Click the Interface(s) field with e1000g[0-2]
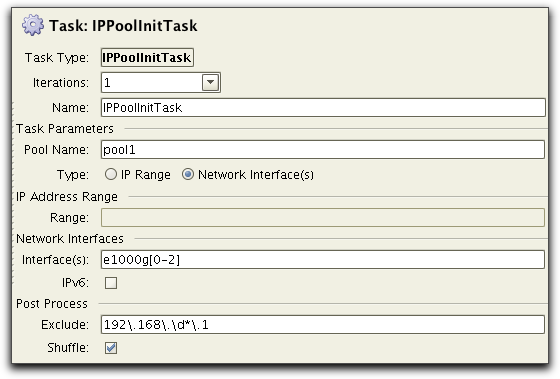Image resolution: width=560 pixels, height=379 pixels. [x=323, y=260]
